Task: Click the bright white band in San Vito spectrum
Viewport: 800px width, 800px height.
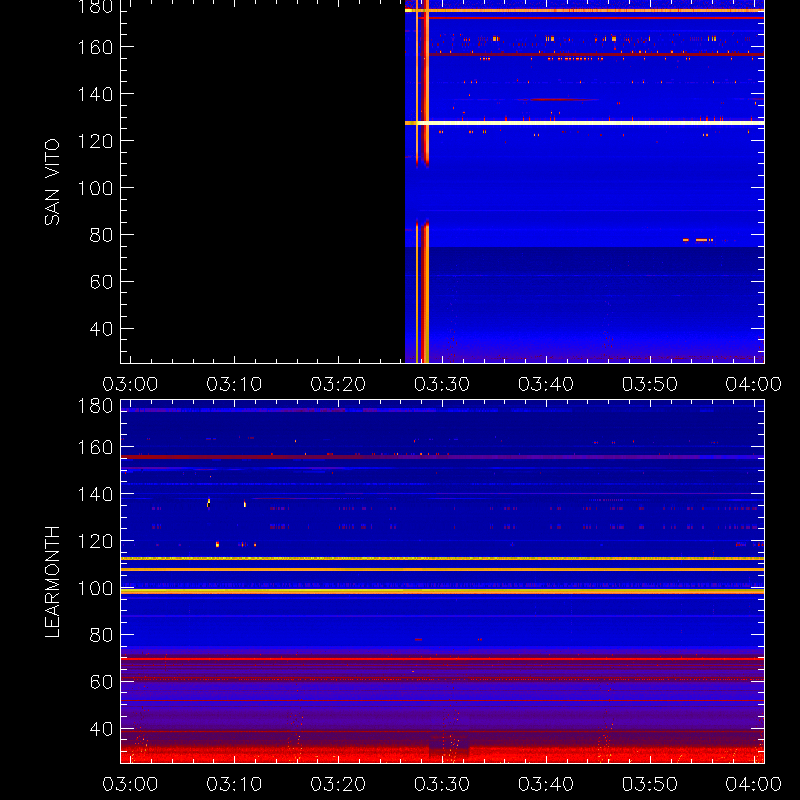Action: tap(585, 123)
